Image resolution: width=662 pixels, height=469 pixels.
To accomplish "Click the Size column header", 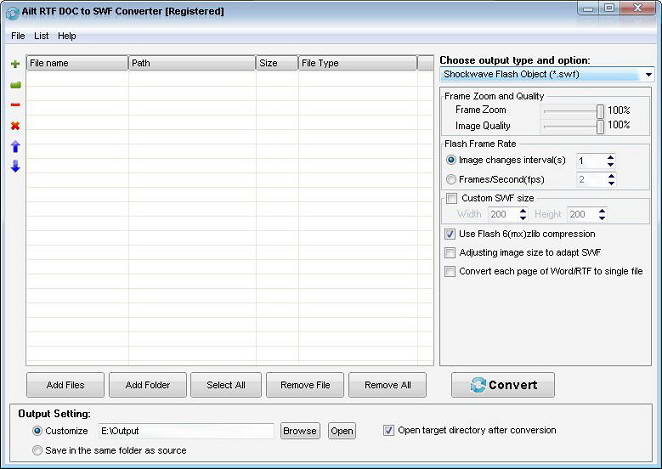I will coord(277,63).
